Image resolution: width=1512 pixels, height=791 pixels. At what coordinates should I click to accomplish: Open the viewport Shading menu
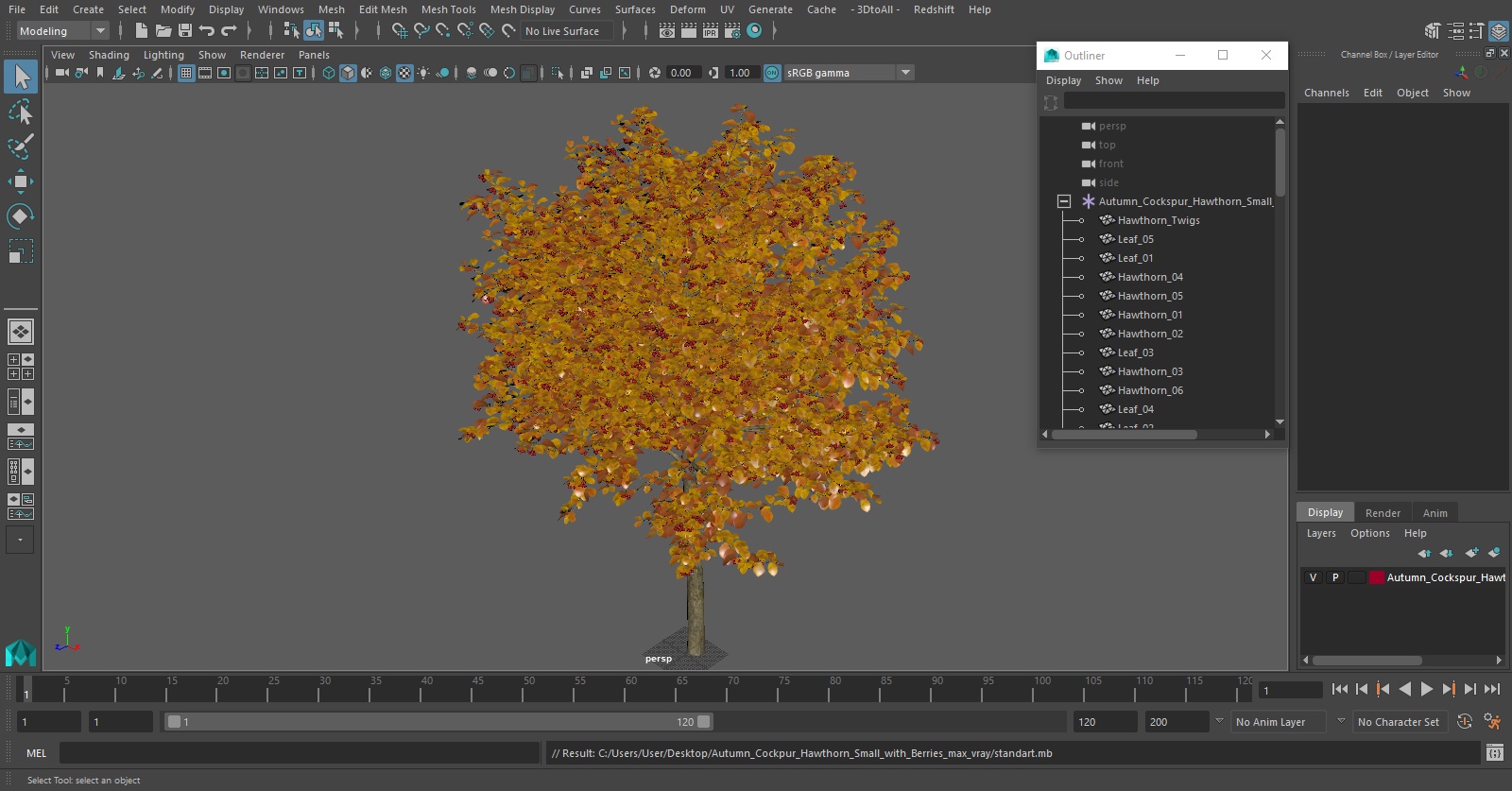(x=109, y=55)
